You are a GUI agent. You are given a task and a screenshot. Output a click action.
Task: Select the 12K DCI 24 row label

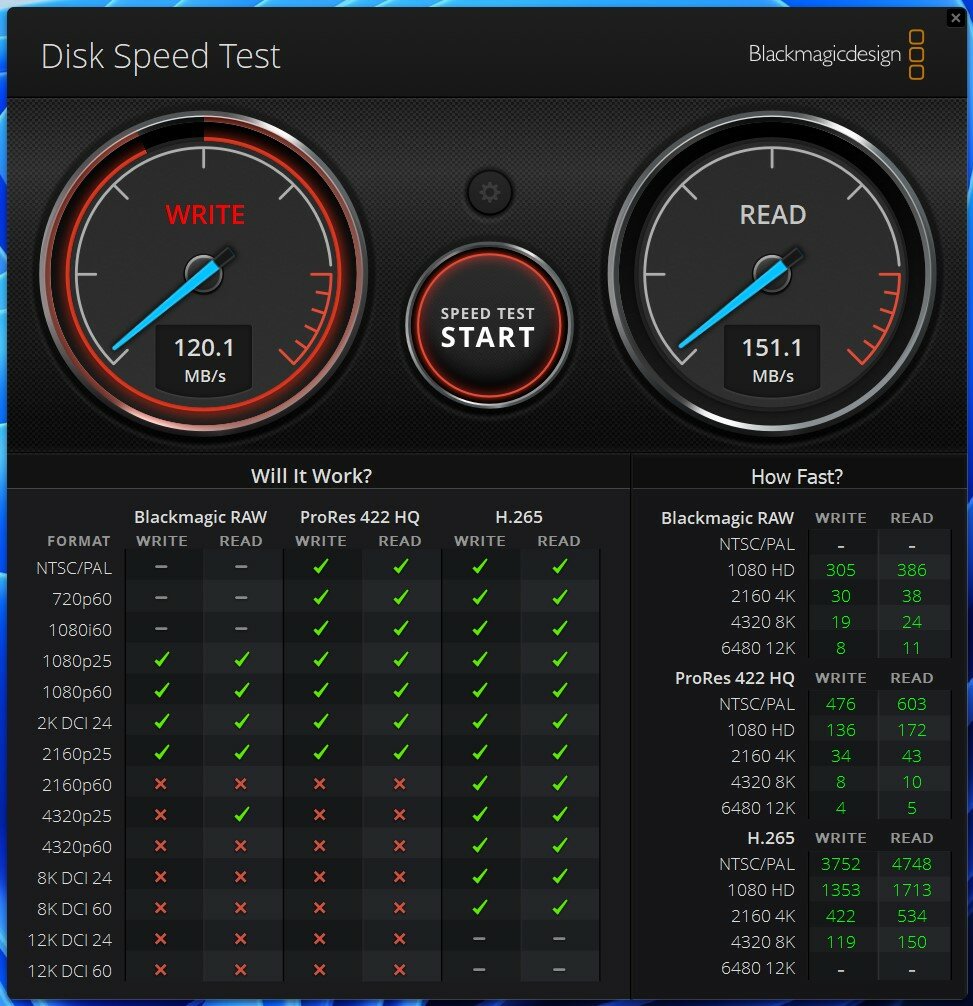(x=70, y=940)
